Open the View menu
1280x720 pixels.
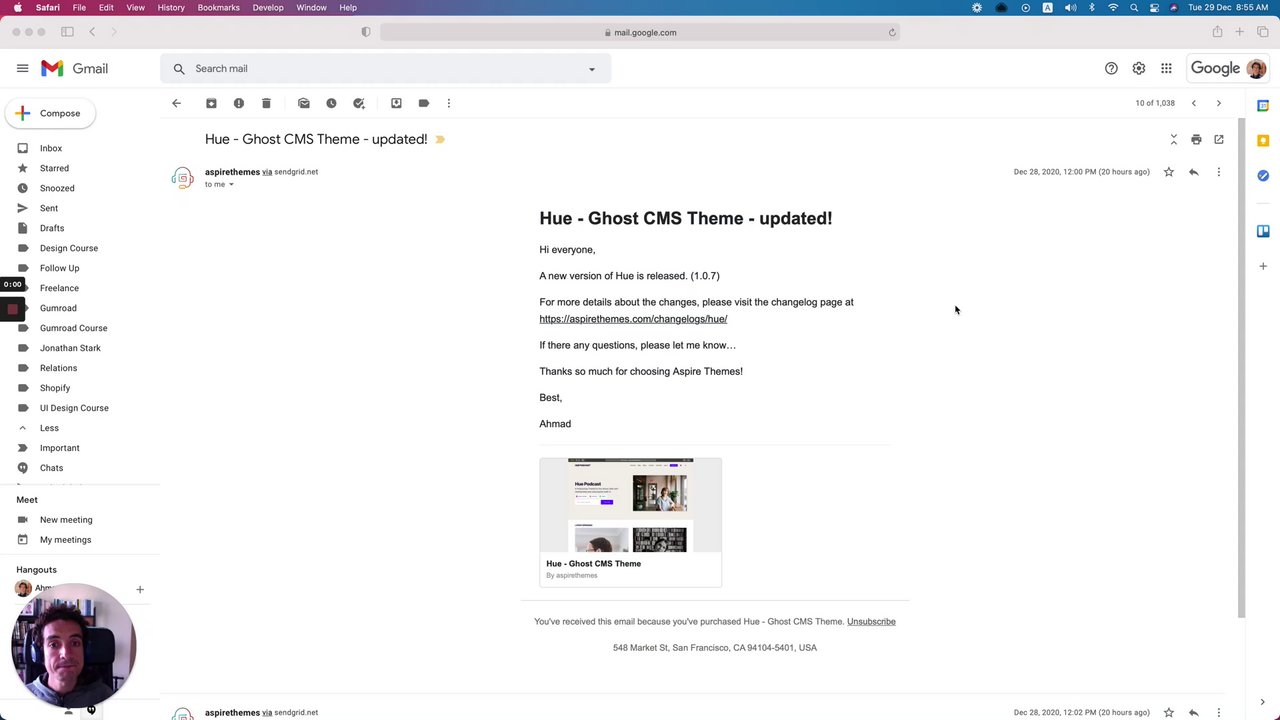pos(135,7)
